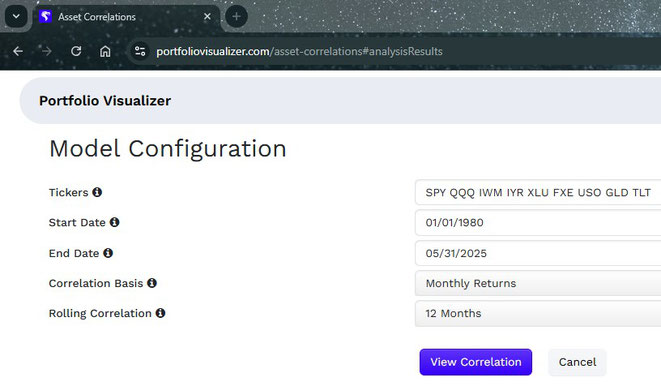Click the Start Date info icon
Viewport: 661px width, 386px height.
(x=114, y=222)
